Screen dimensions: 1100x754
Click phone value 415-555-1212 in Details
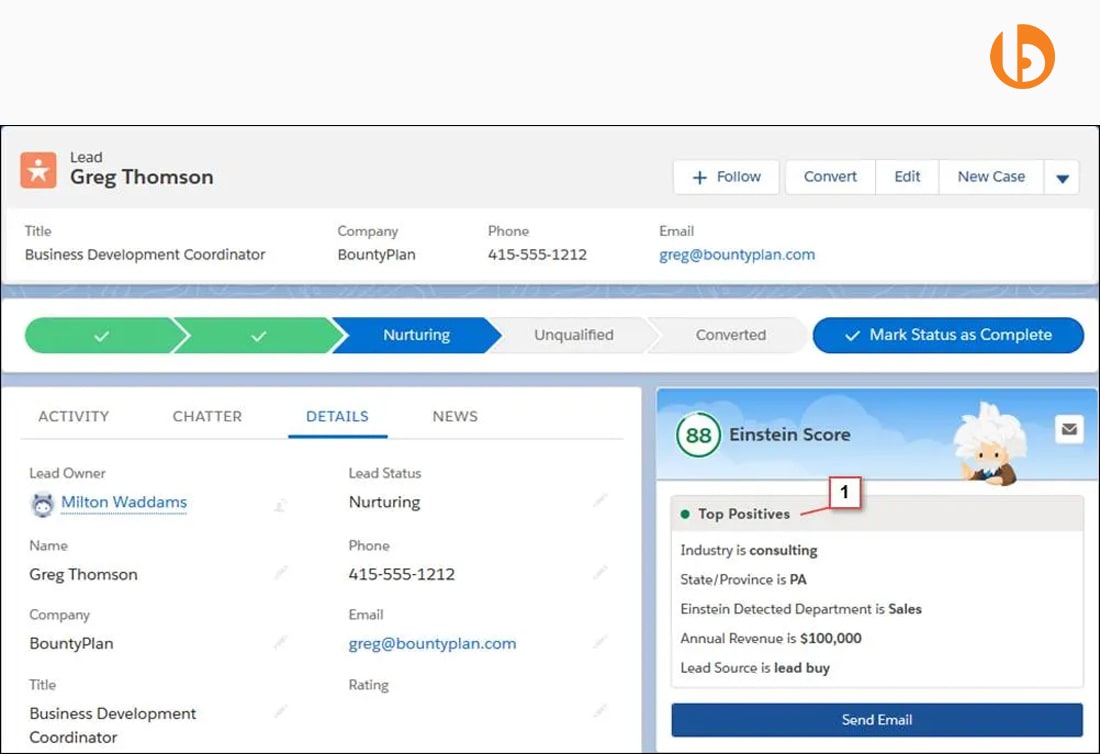tap(401, 574)
